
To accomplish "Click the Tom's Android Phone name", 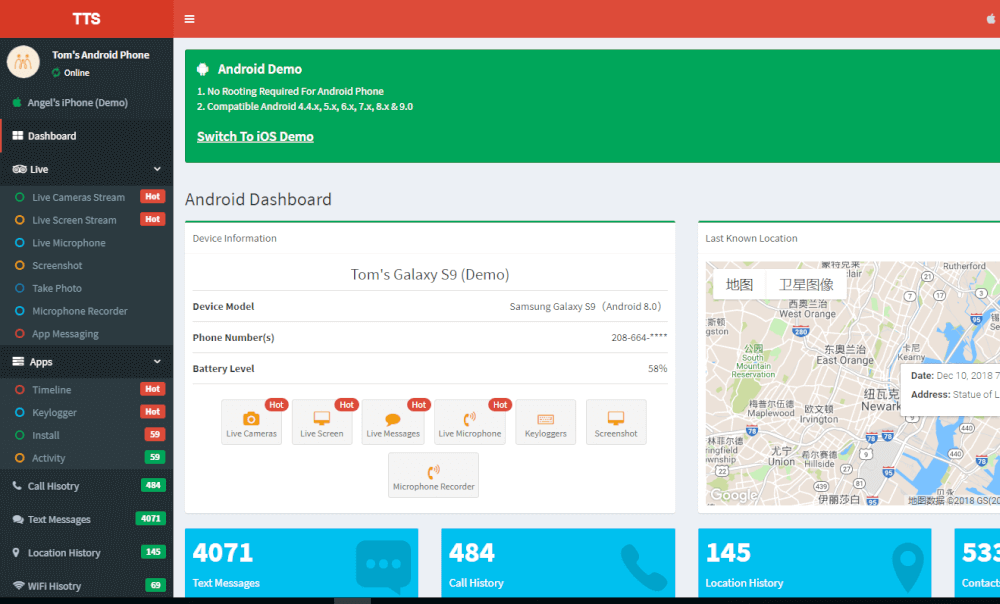I will (101, 55).
